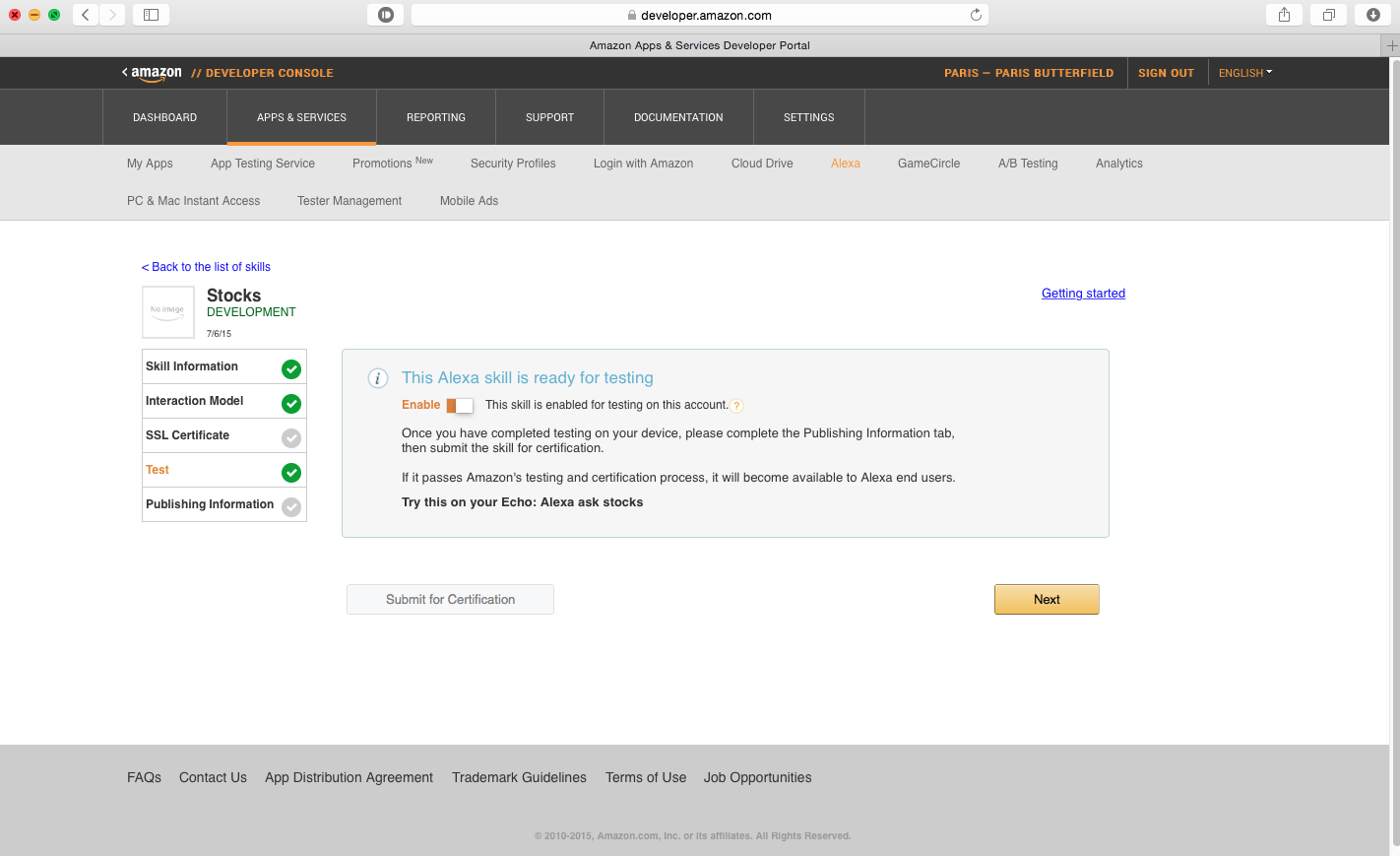This screenshot has height=856, width=1400.
Task: Click the page's vertical scrollbar
Action: [1395, 455]
